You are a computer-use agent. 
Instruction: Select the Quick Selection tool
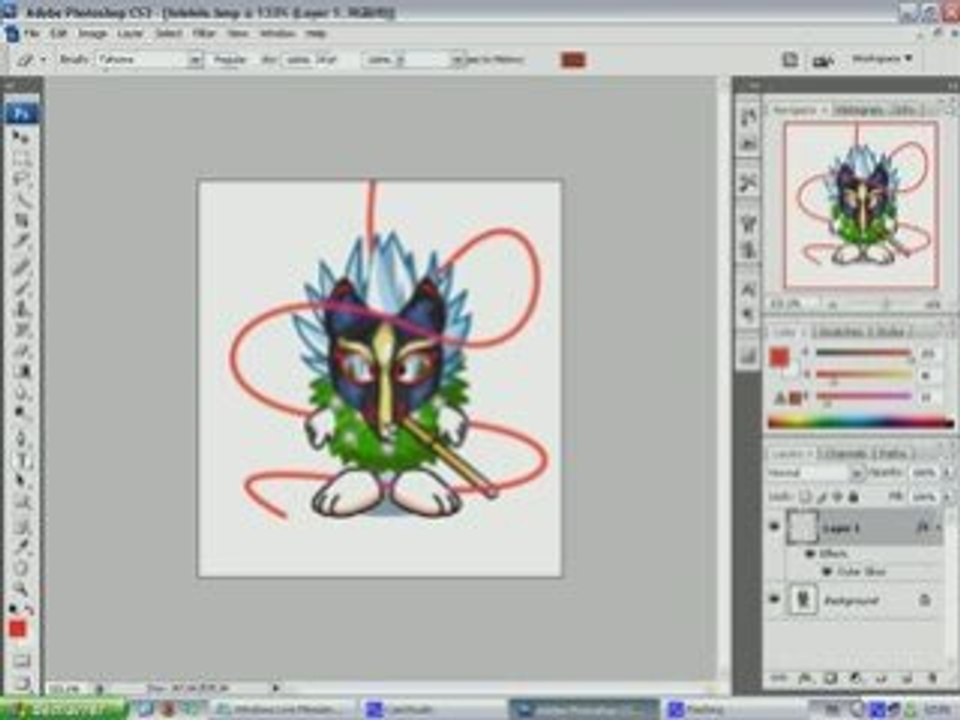pos(21,199)
